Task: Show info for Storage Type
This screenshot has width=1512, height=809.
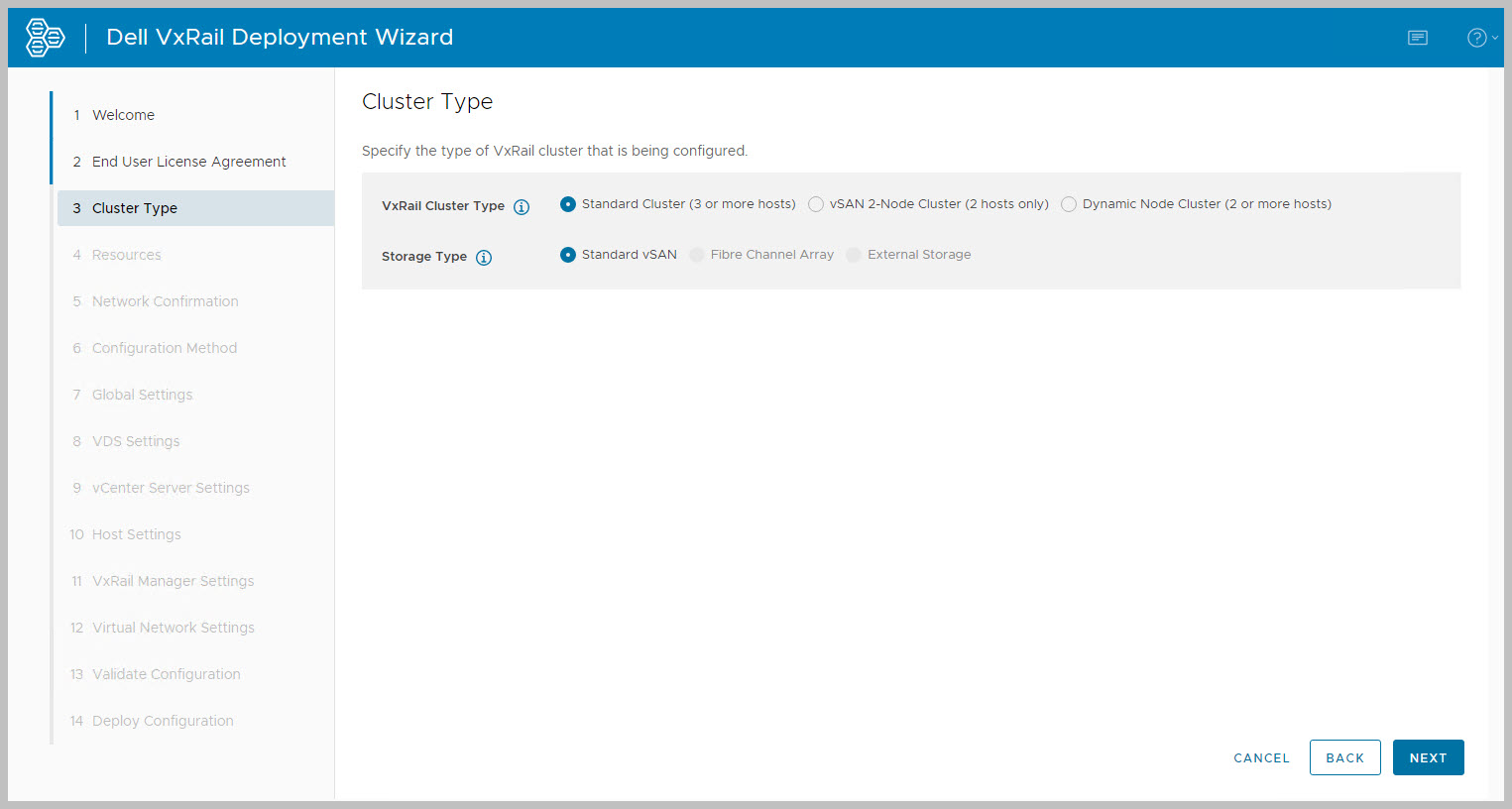Action: [x=484, y=258]
